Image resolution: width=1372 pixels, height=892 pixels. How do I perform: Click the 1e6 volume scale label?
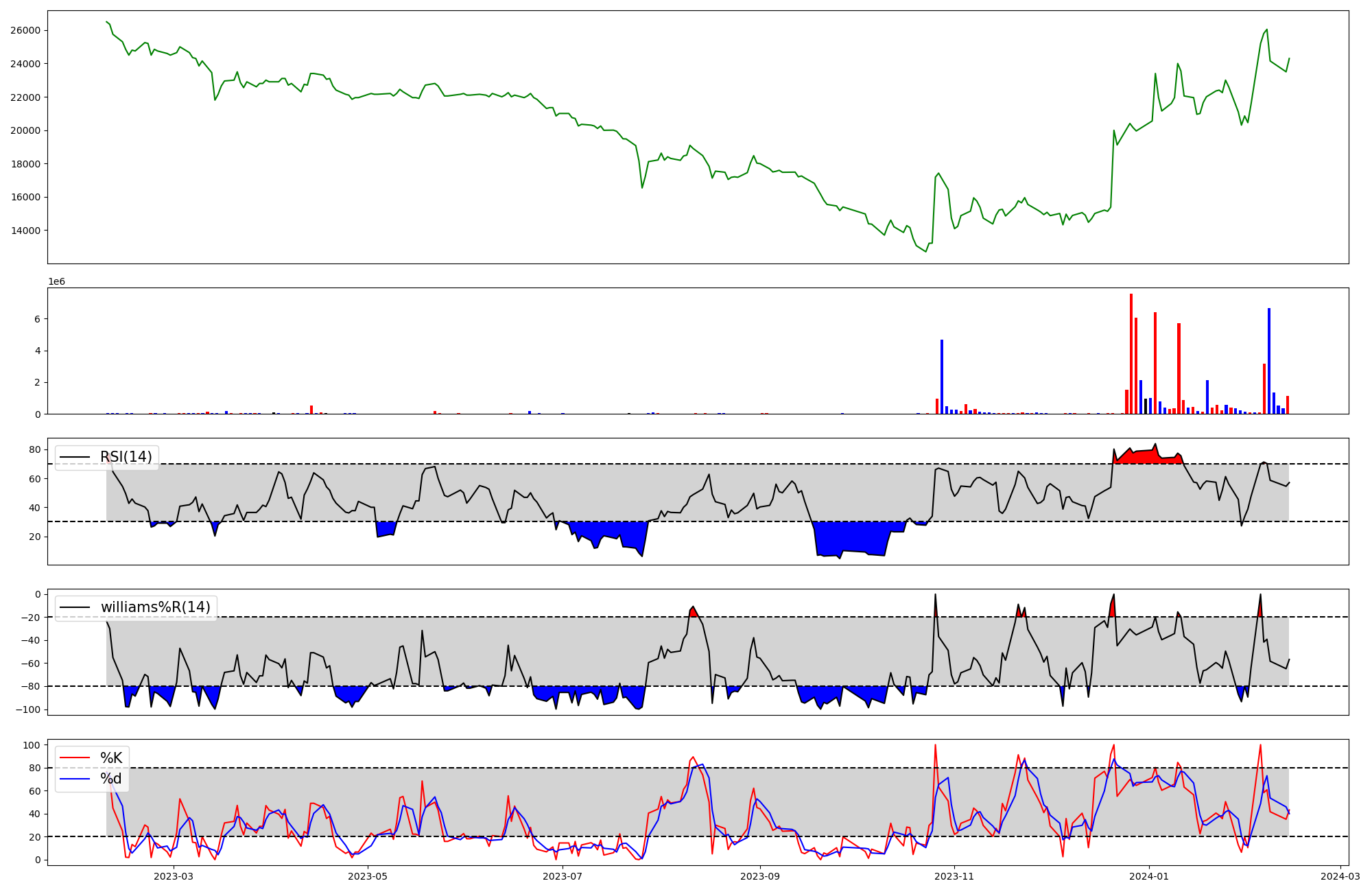coord(56,282)
